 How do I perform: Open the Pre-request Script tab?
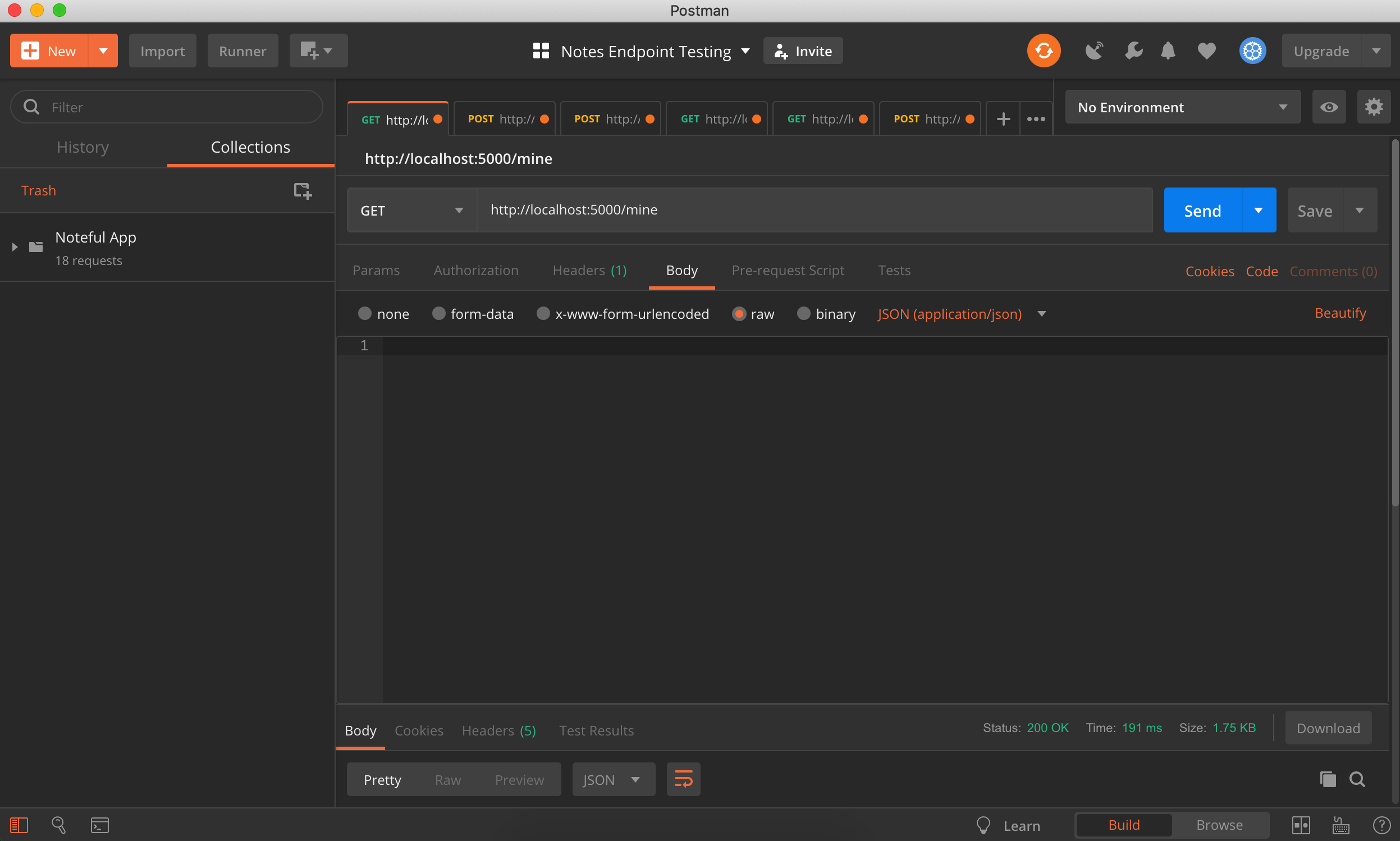pyautogui.click(x=788, y=271)
